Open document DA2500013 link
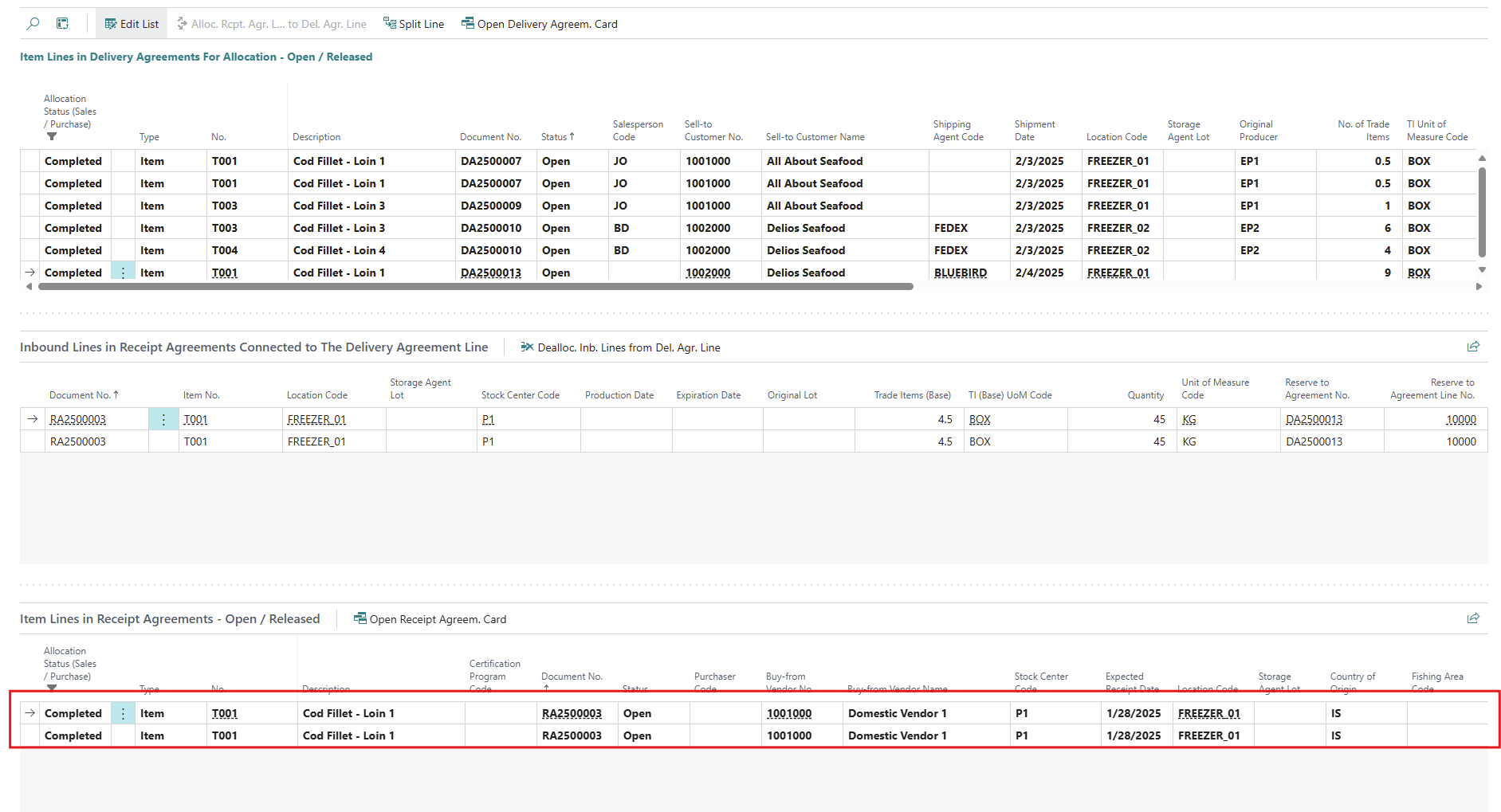This screenshot has height=812, width=1501. point(491,273)
